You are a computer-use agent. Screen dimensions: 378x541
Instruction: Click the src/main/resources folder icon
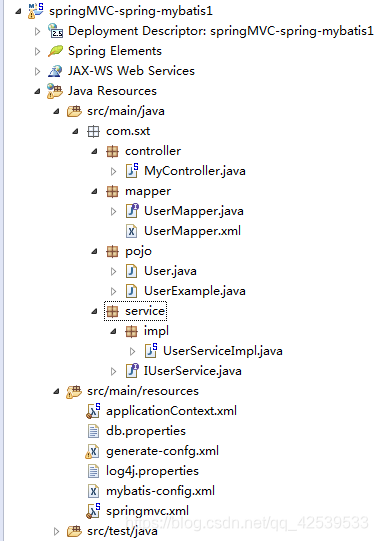[x=74, y=391]
